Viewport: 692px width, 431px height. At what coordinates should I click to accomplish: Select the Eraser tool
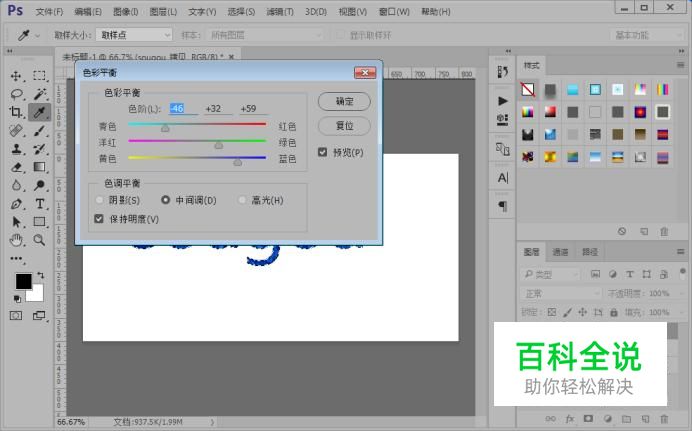[x=16, y=167]
